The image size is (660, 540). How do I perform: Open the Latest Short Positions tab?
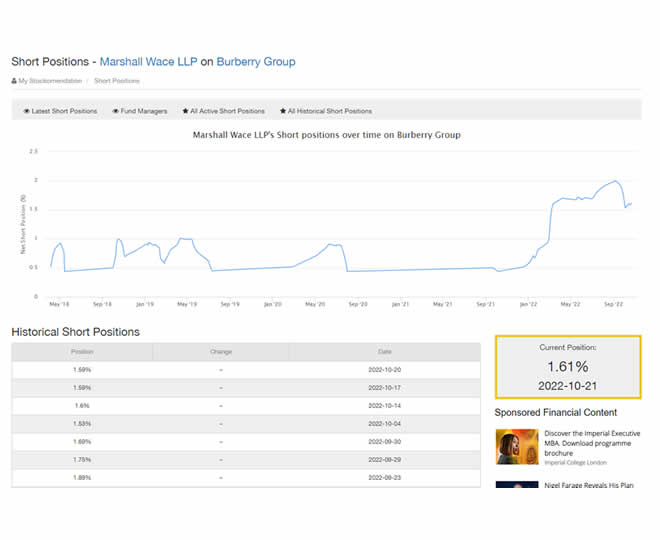tap(60, 111)
